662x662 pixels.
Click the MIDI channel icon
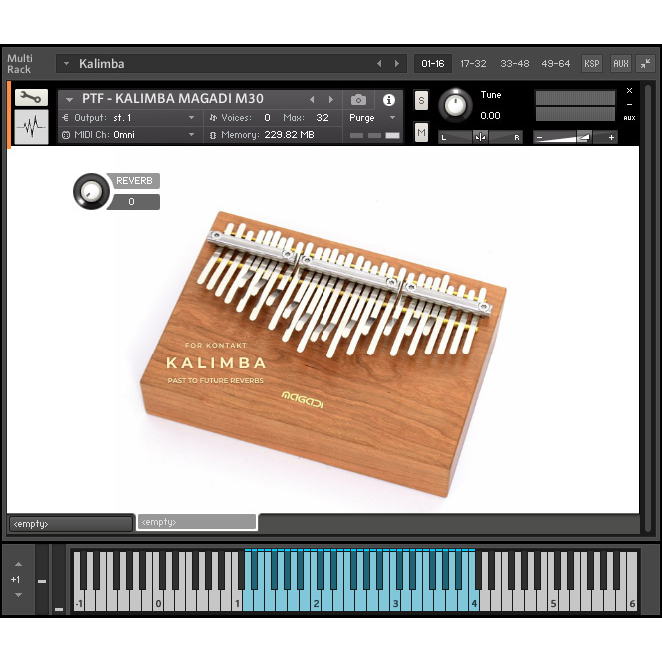66,135
